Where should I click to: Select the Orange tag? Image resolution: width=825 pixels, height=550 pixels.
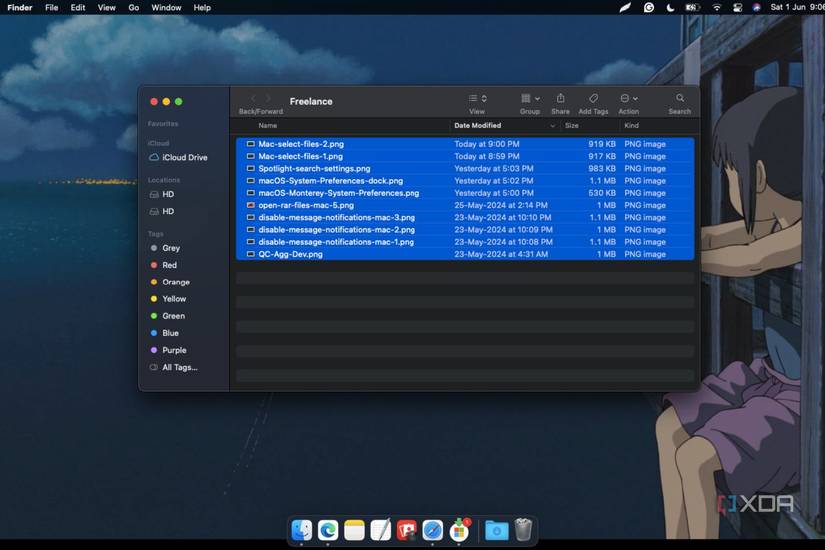pyautogui.click(x=170, y=282)
